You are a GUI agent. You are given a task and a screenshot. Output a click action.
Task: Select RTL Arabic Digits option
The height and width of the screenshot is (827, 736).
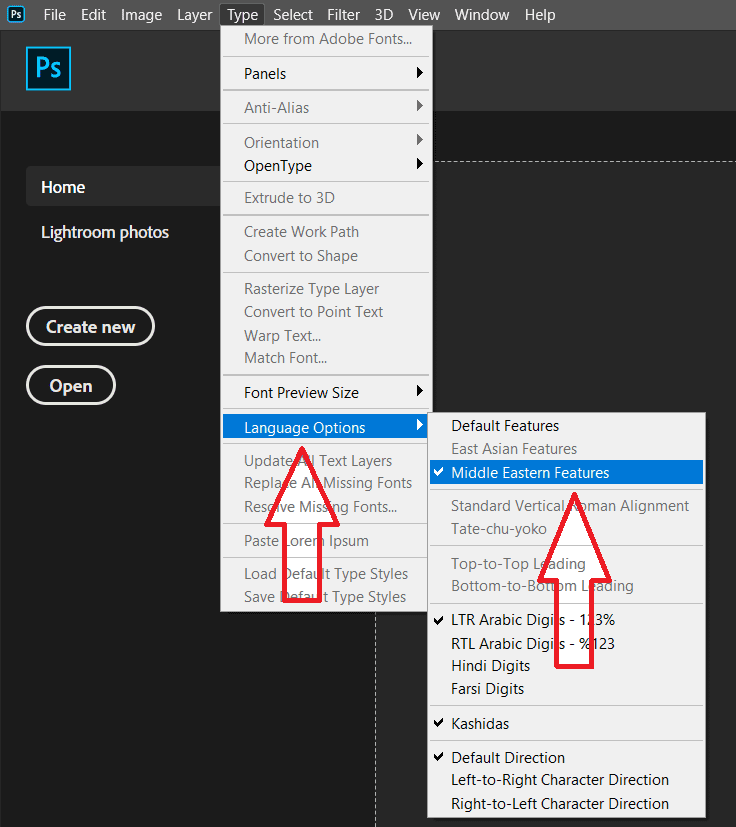[x=567, y=643]
